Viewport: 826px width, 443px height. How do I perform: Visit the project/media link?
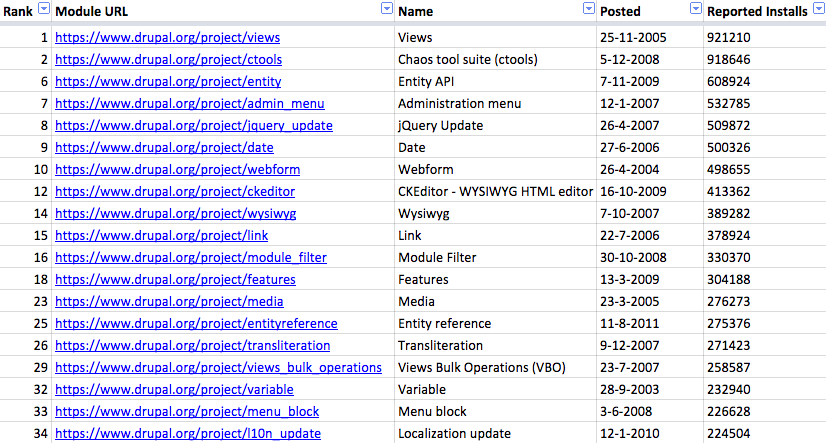pyautogui.click(x=169, y=302)
